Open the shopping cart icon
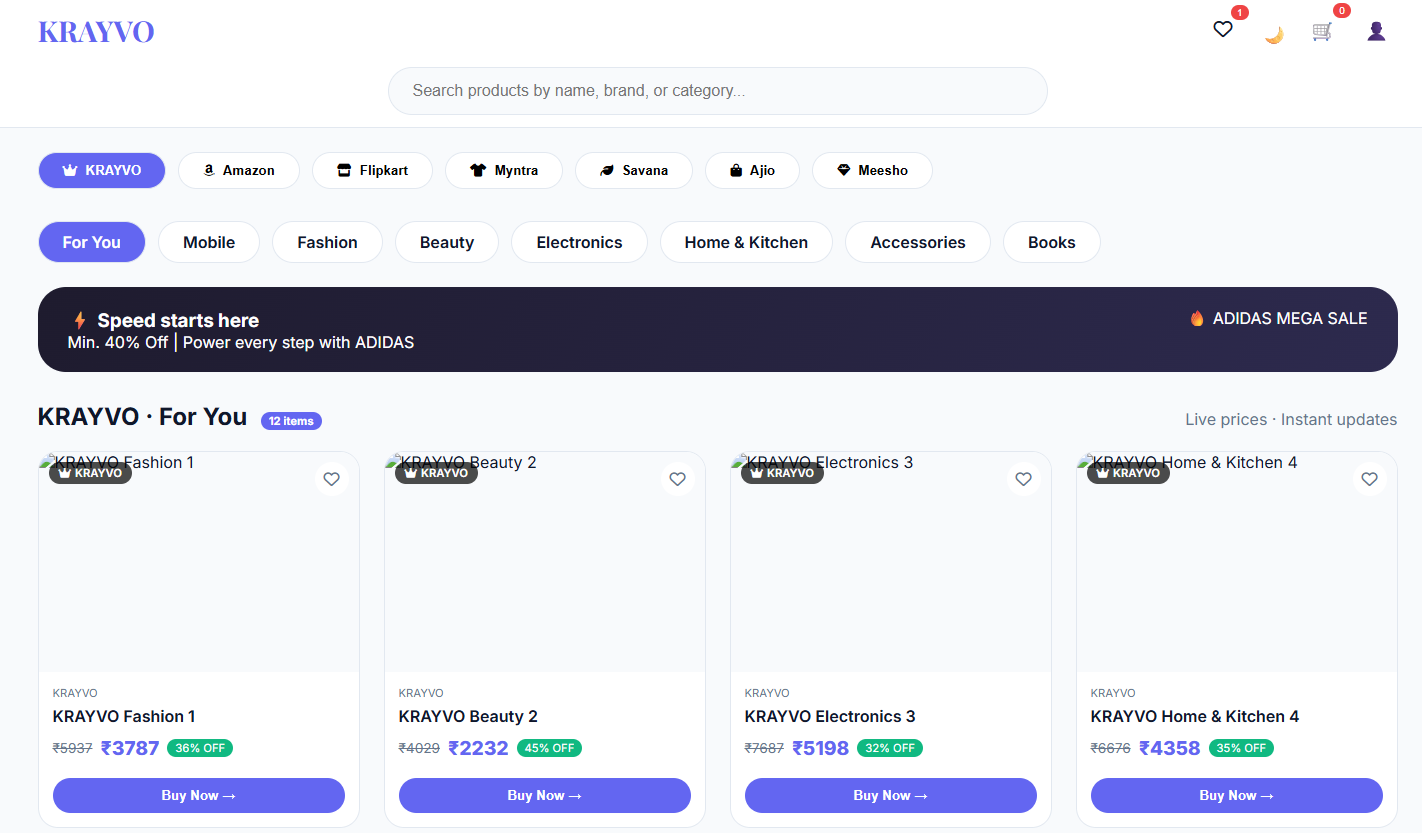Viewport: 1422px width, 834px height. (x=1322, y=32)
